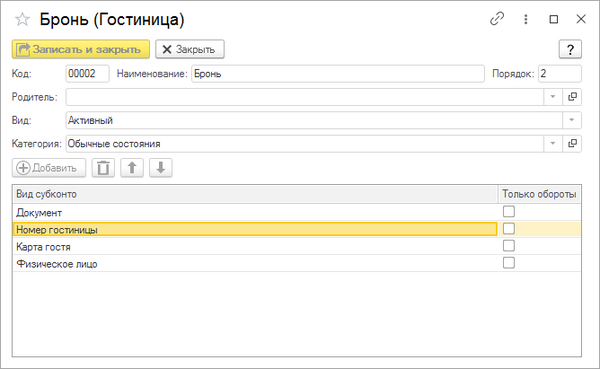
Task: Open help with the question mark button
Action: 570,49
